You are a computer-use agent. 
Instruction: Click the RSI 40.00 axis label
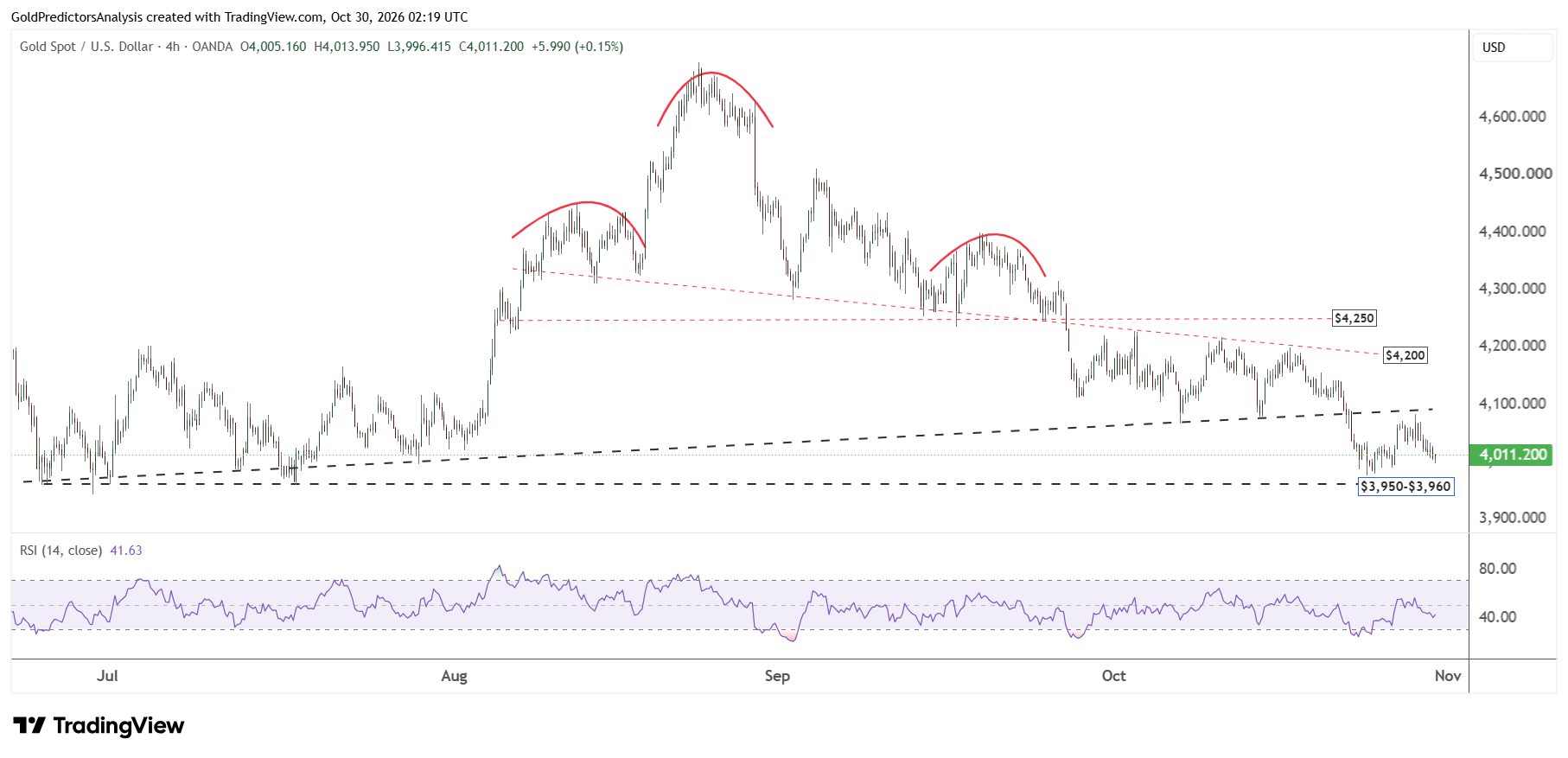tap(1498, 617)
